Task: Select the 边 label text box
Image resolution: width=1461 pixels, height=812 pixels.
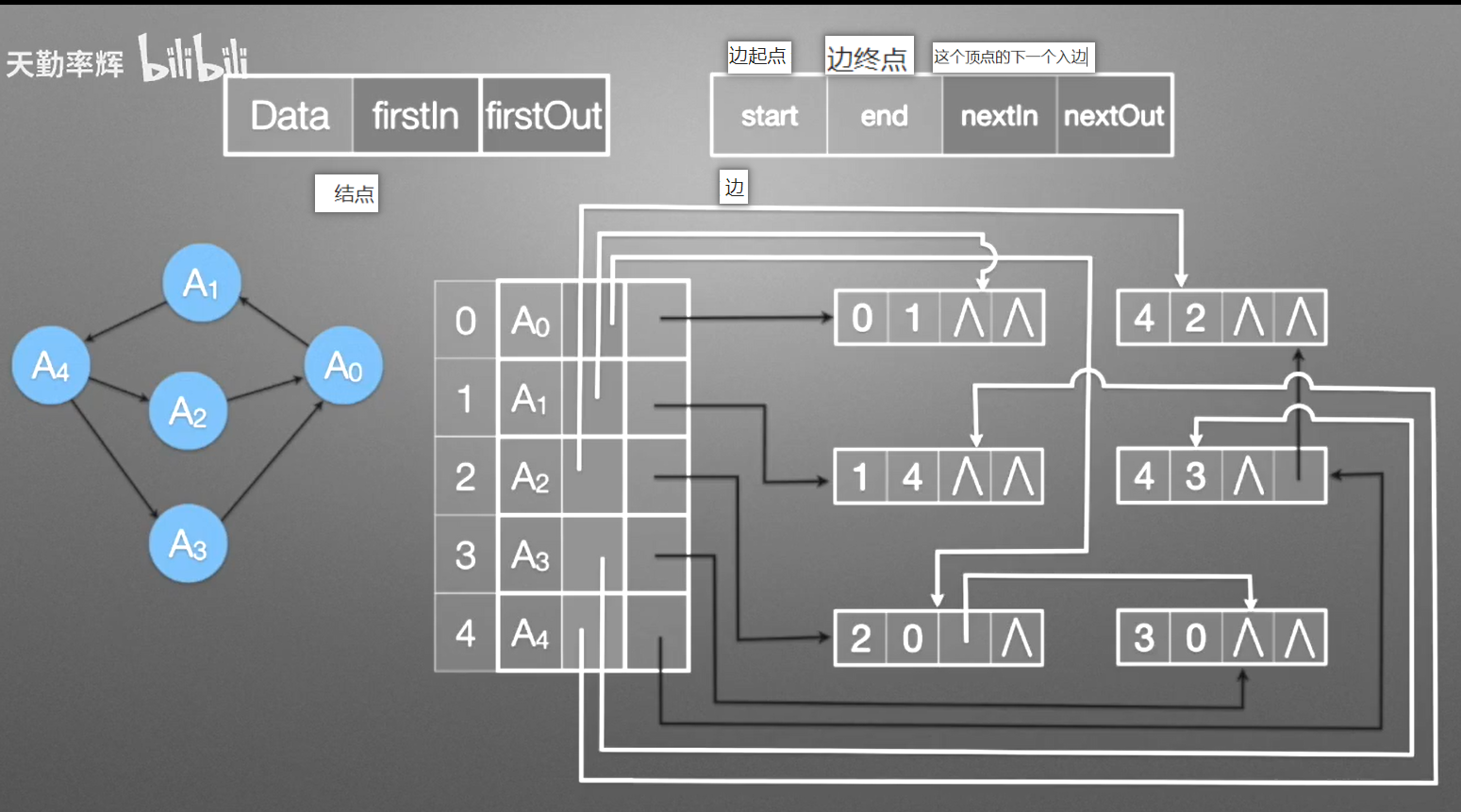Action: coord(734,187)
